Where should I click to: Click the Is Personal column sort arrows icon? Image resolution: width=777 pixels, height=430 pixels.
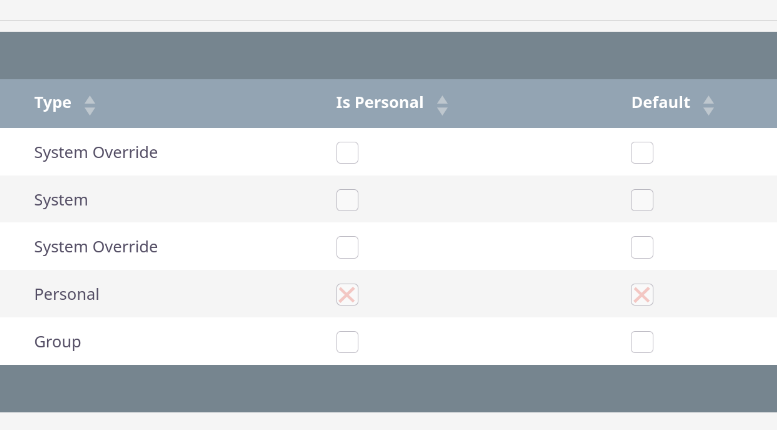[442, 104]
